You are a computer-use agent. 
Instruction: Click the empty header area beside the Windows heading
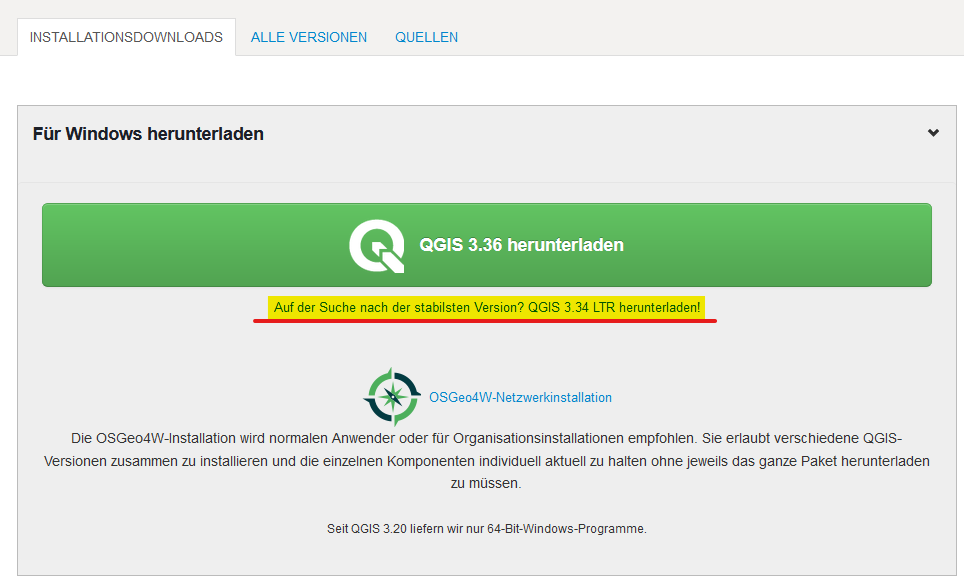pos(600,134)
